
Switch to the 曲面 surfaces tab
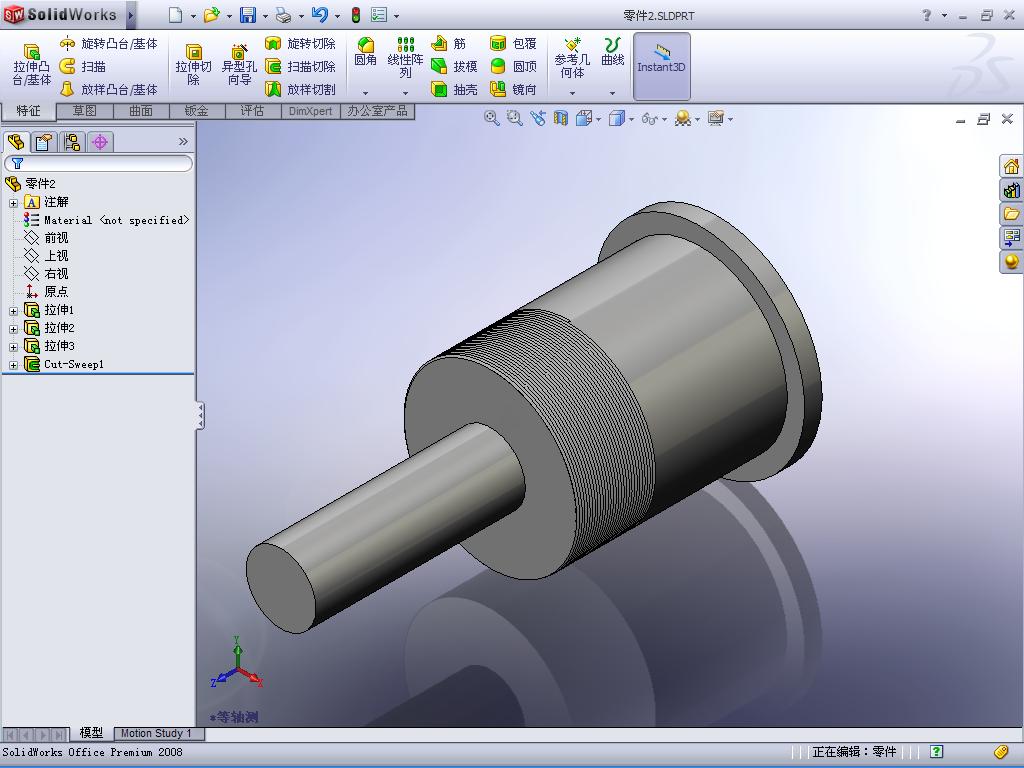click(x=140, y=111)
